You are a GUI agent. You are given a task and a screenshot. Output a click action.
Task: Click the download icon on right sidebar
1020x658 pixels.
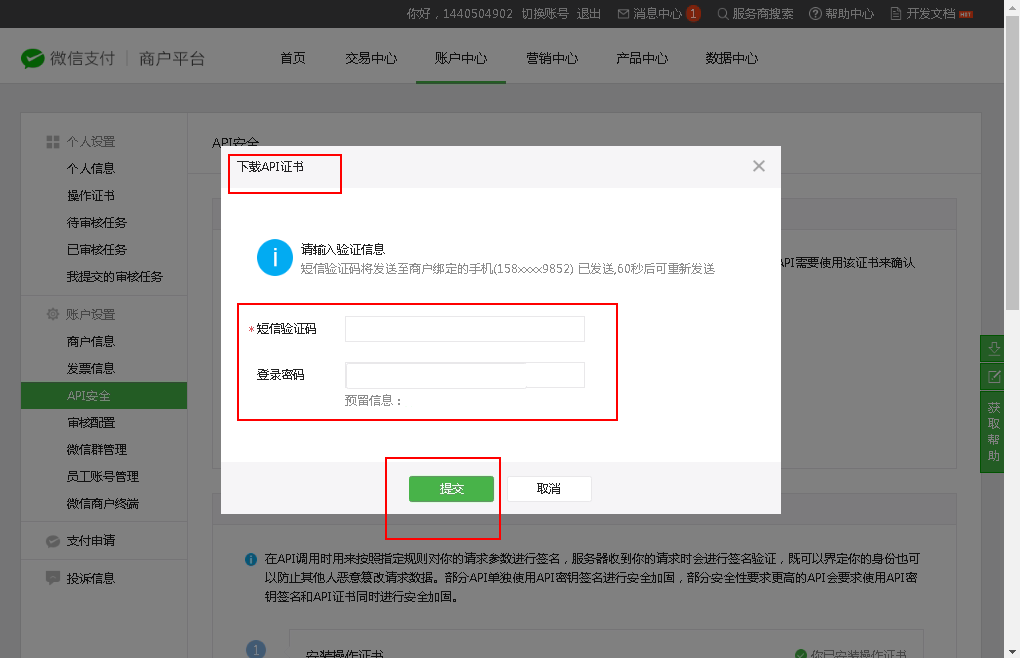(x=994, y=349)
